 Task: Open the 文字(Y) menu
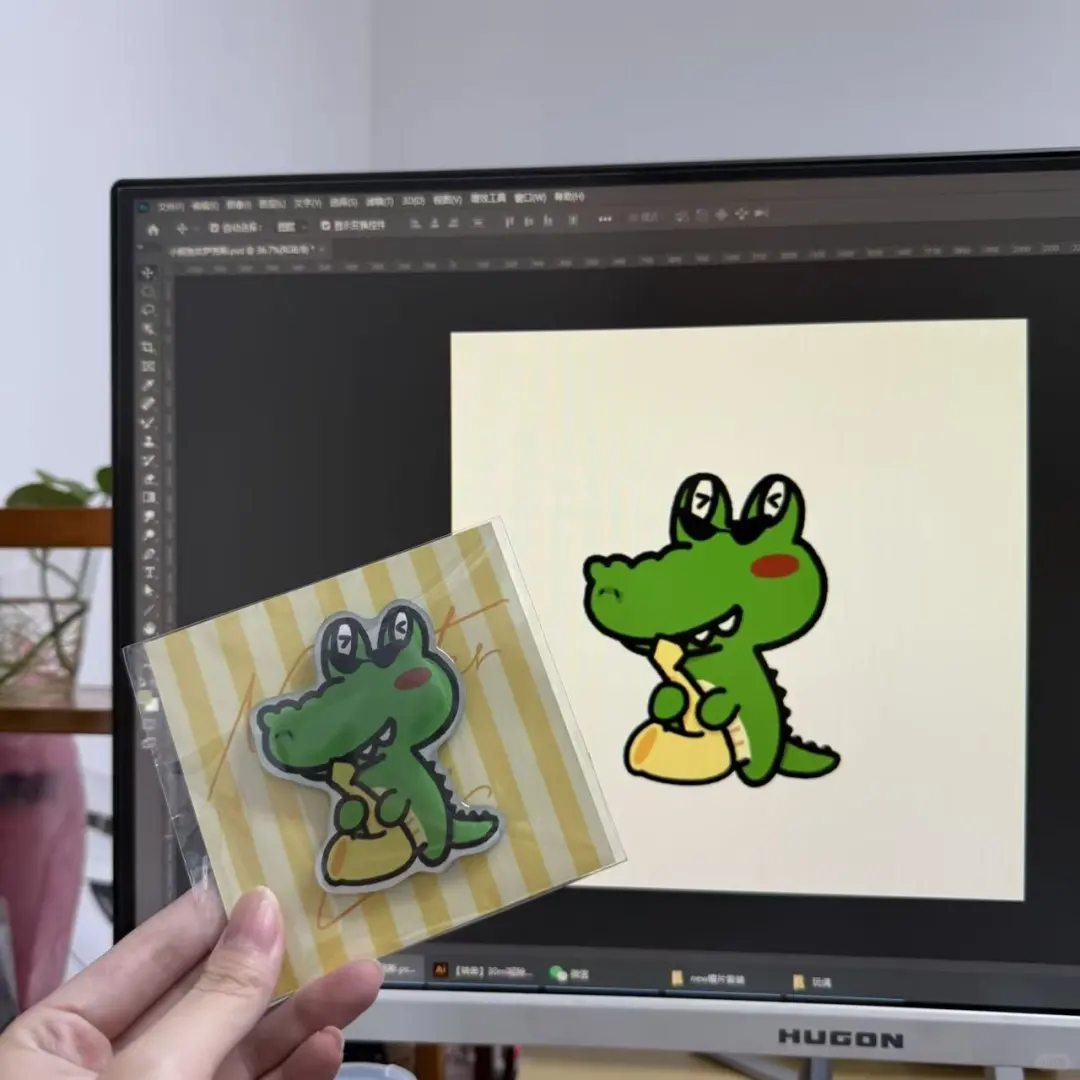pyautogui.click(x=307, y=204)
